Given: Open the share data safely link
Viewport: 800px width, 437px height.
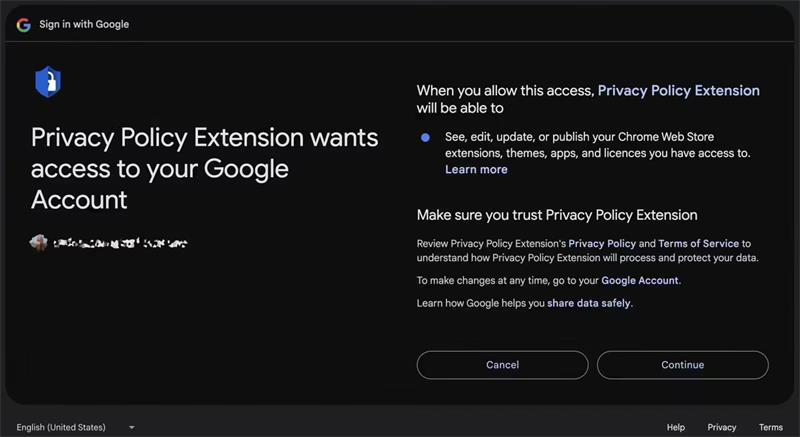Looking at the screenshot, I should 589,303.
